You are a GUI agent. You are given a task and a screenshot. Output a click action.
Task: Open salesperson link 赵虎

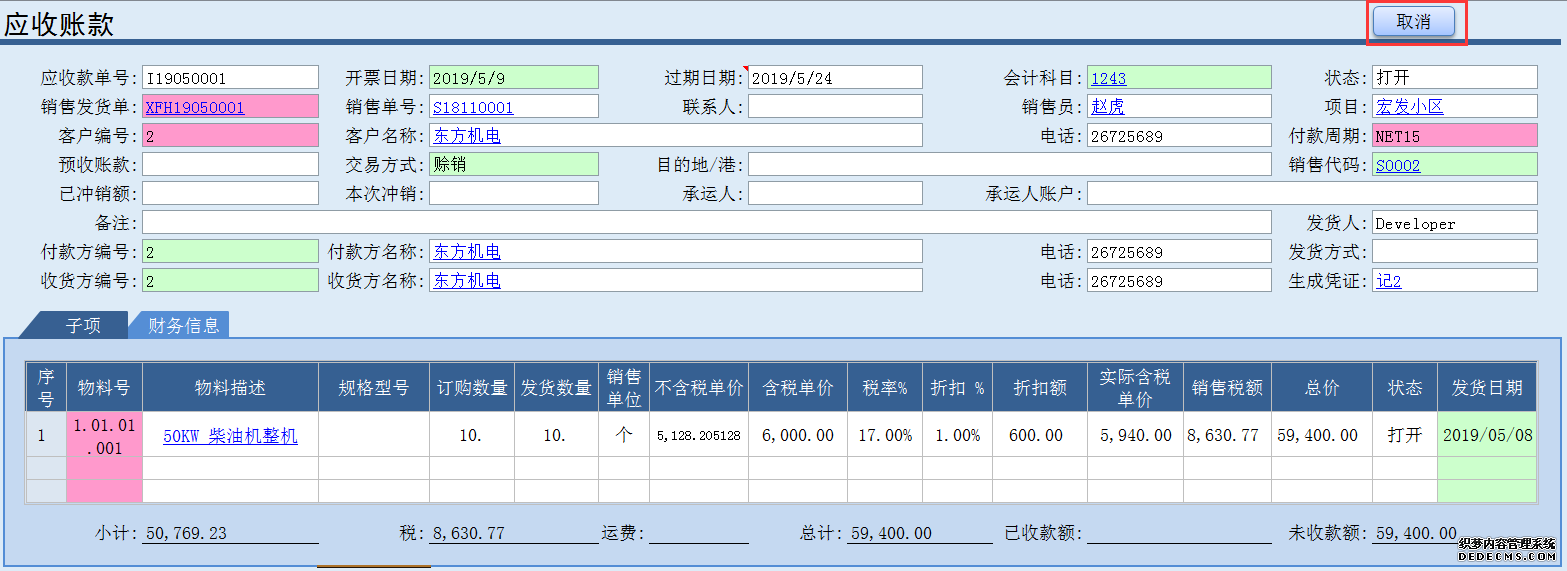pyautogui.click(x=1107, y=107)
